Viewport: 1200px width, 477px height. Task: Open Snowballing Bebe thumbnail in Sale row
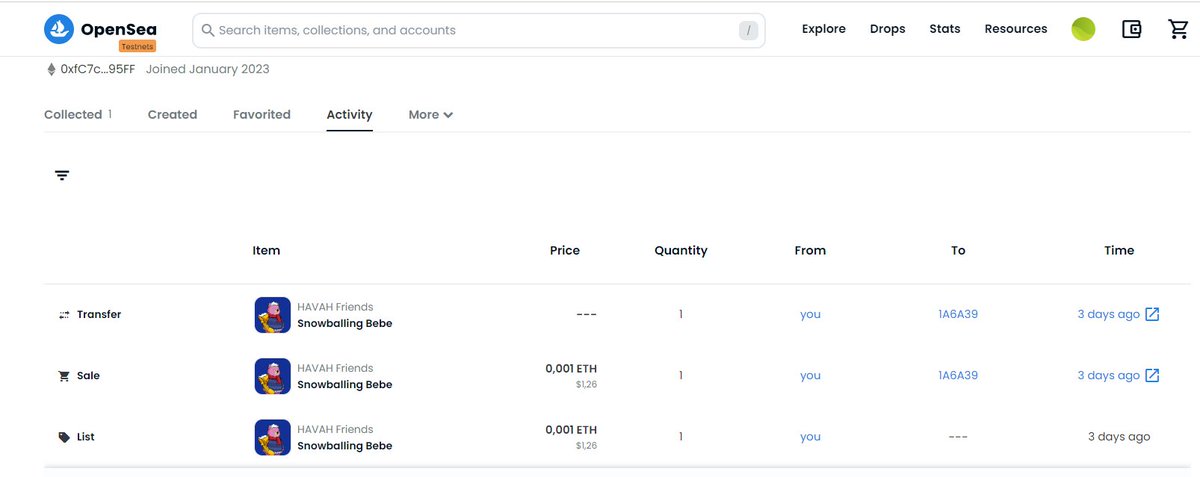click(x=272, y=376)
